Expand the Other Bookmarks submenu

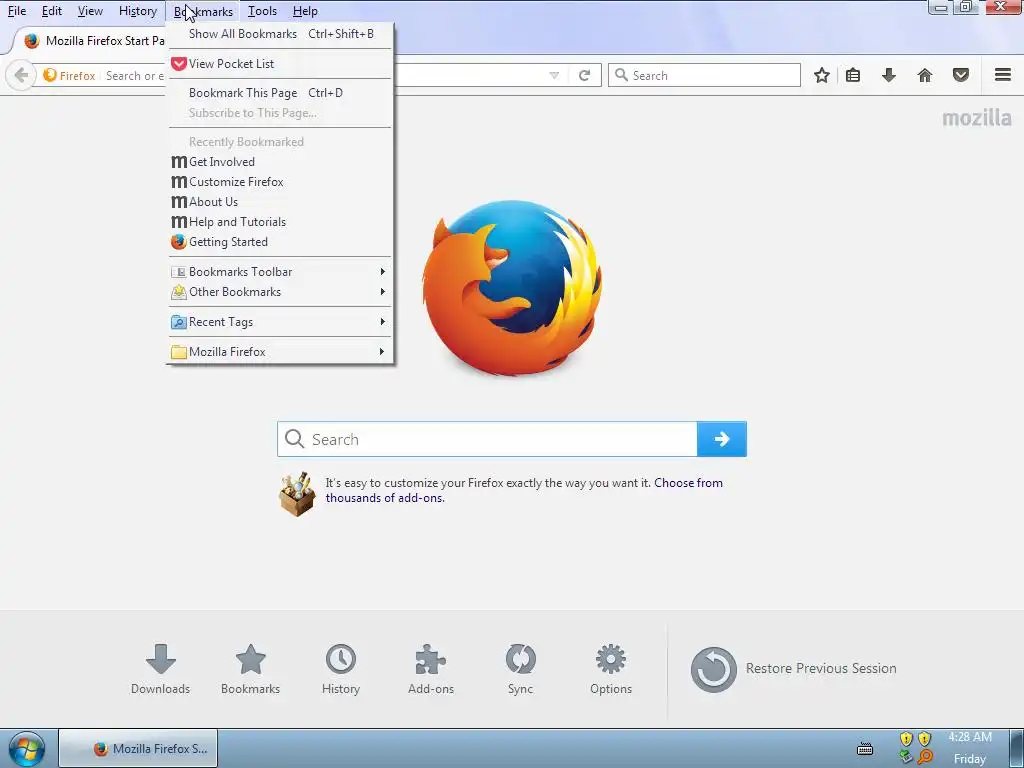[x=281, y=292]
